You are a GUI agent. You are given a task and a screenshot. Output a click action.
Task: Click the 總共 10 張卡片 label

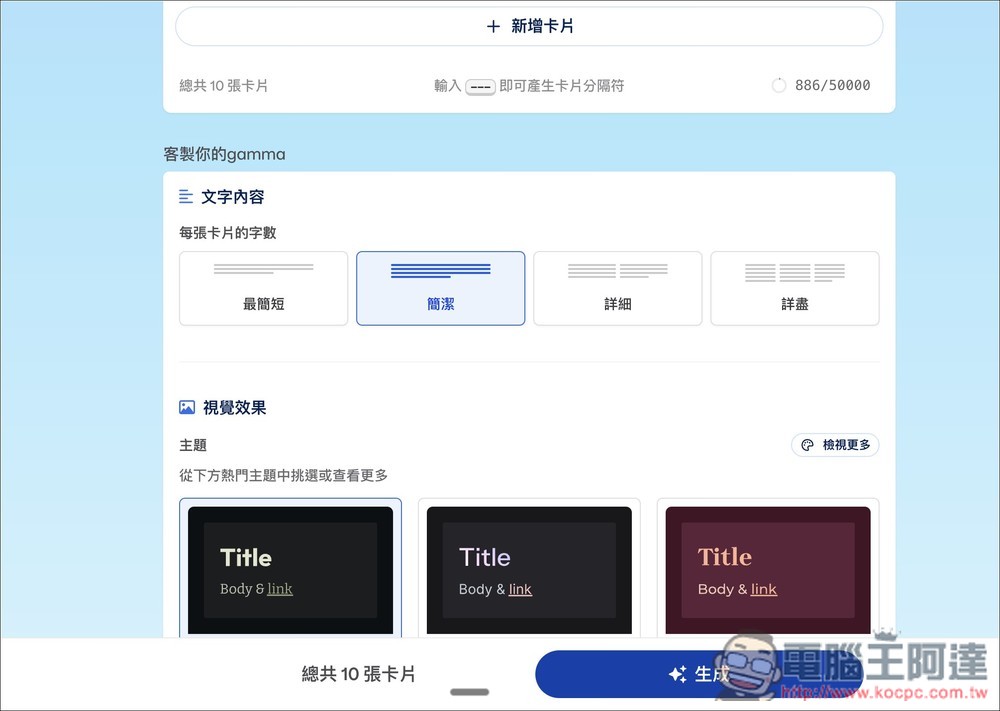click(357, 674)
